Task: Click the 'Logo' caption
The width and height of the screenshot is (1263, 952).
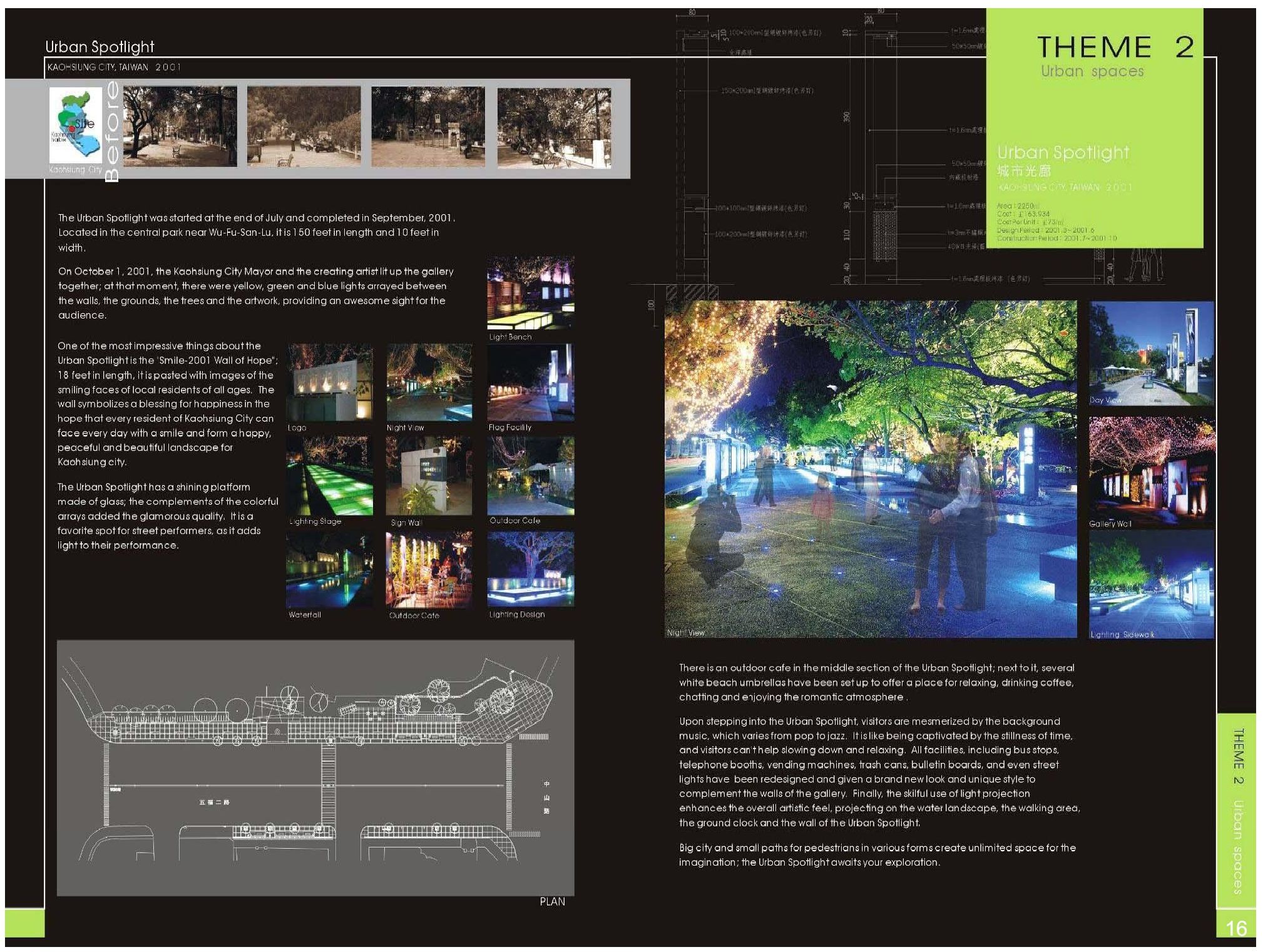Action: tap(297, 427)
